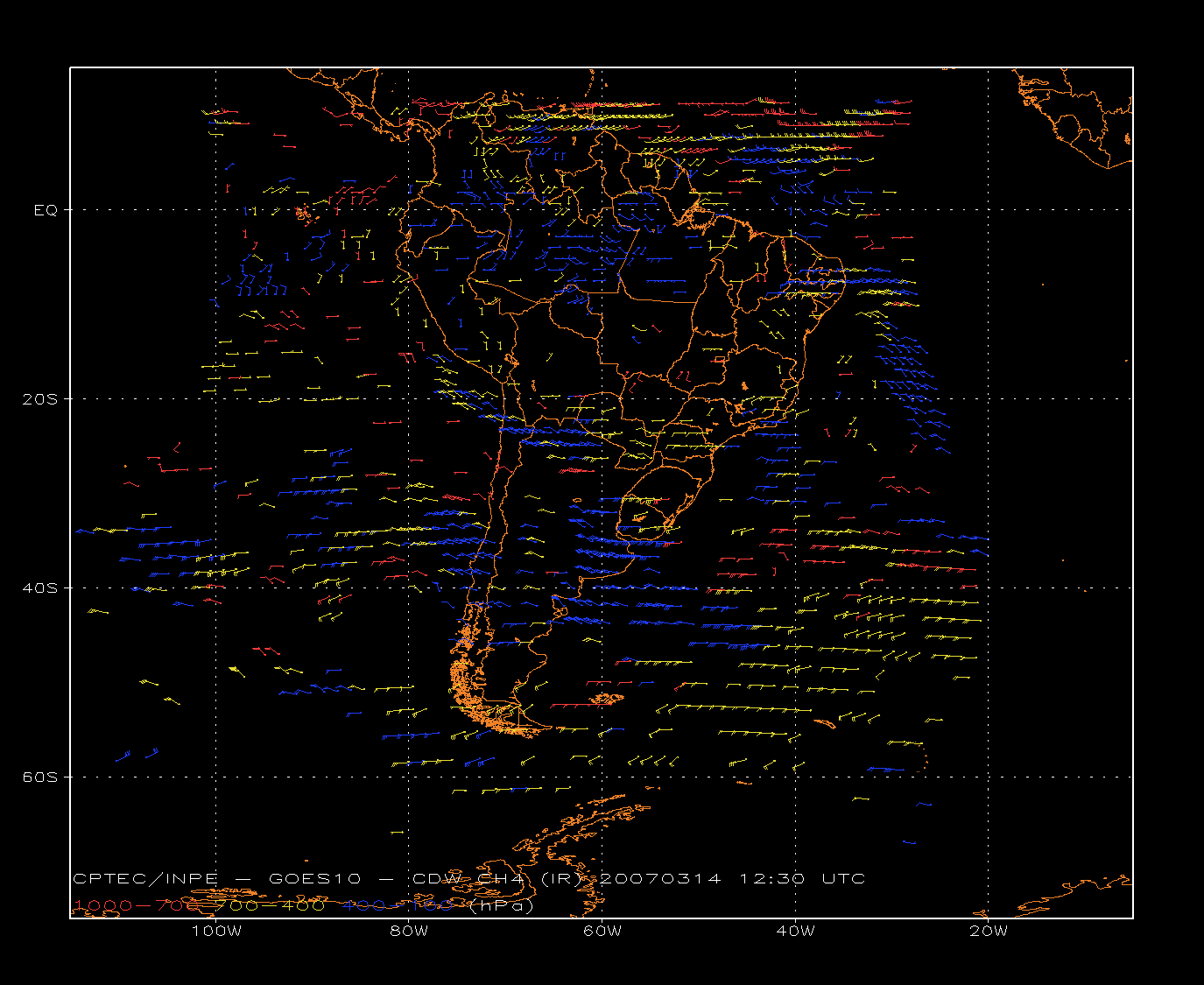
Task: Click the 20070314 date stamp
Action: point(661,879)
